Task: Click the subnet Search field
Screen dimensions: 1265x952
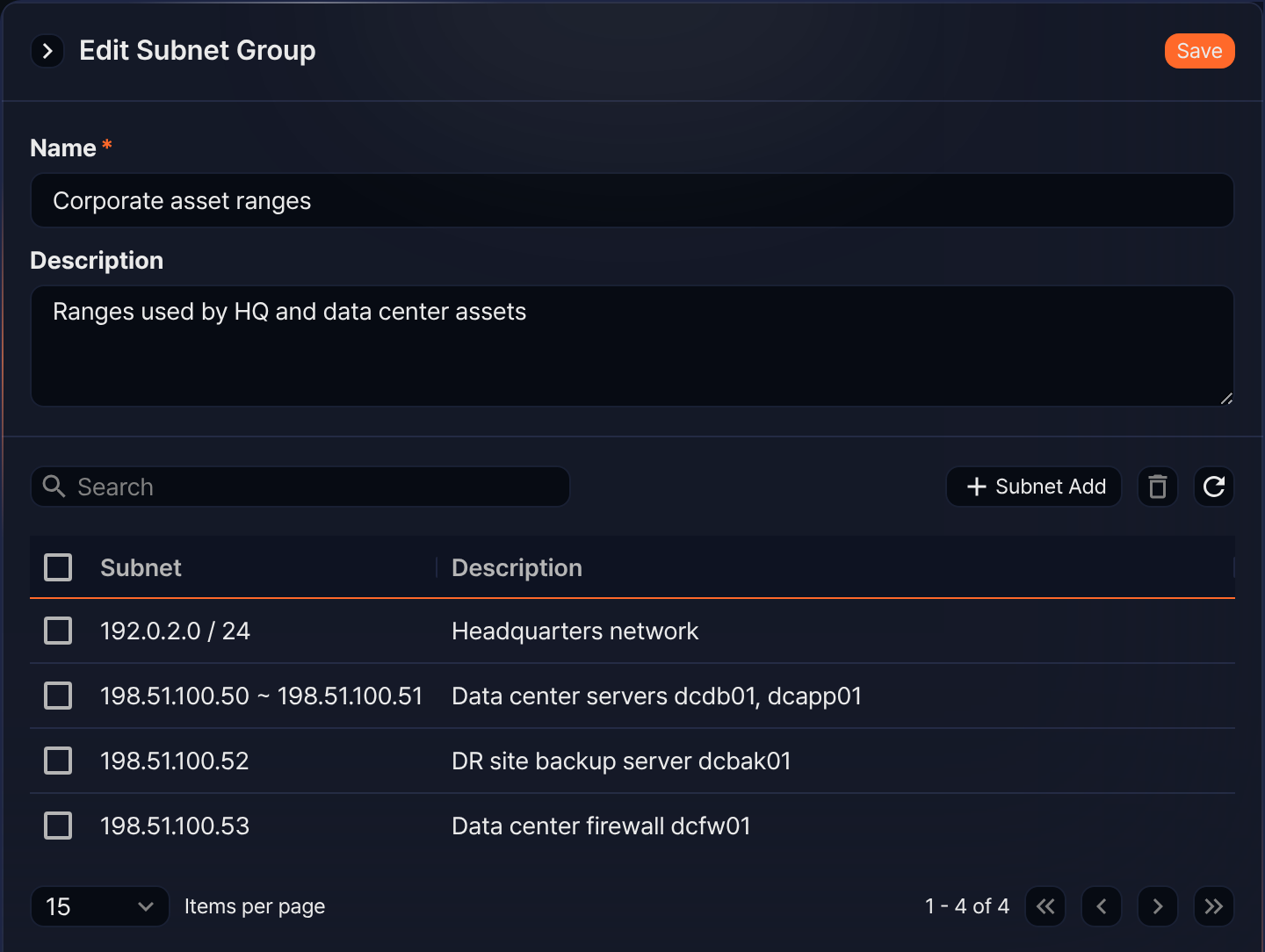Action: tap(300, 487)
